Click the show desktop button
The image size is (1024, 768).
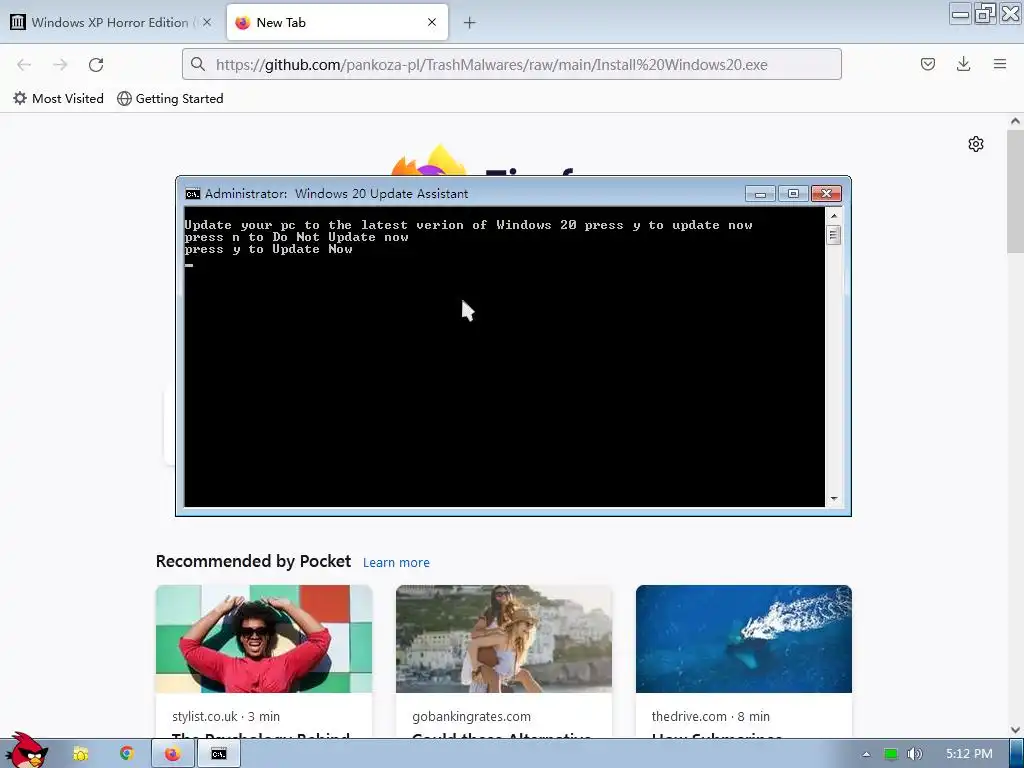[x=1016, y=754]
